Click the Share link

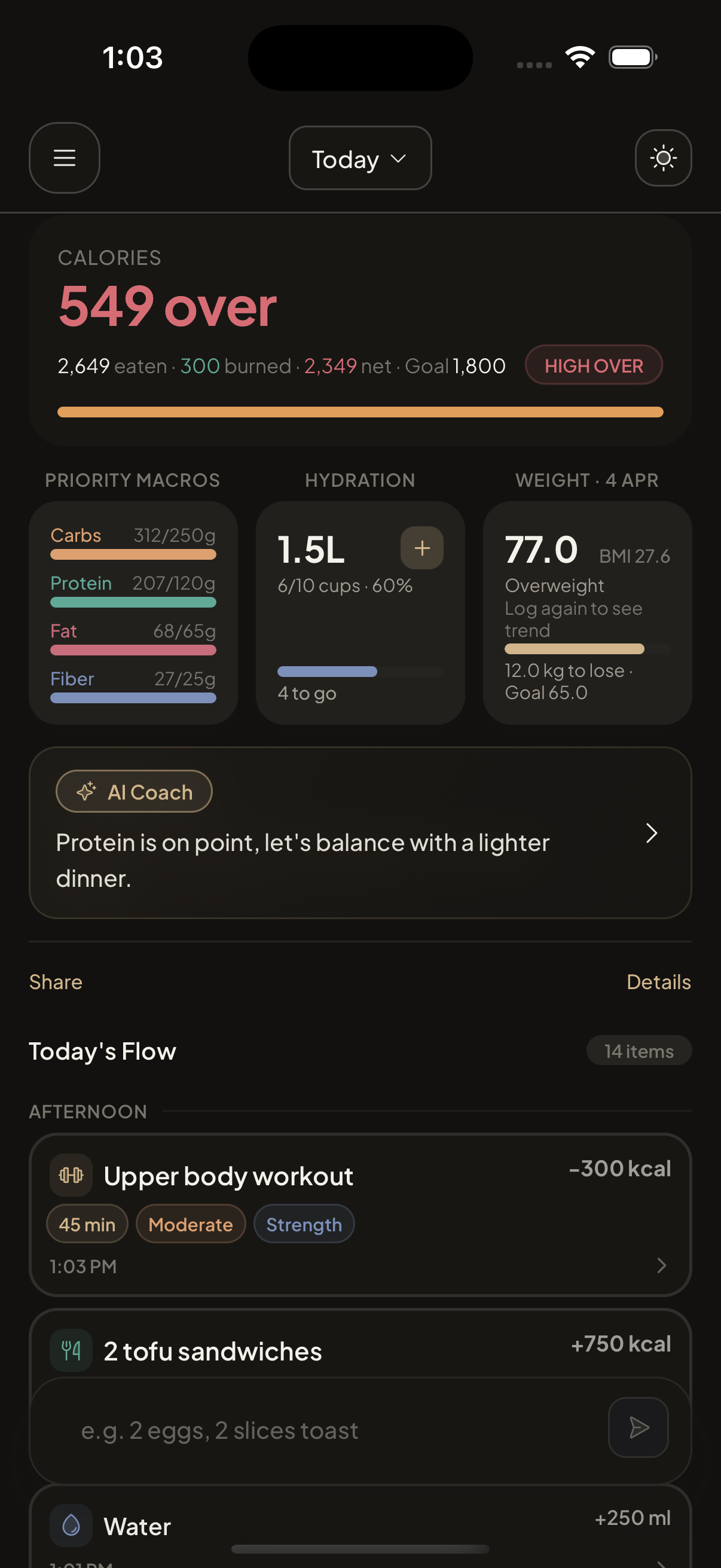click(56, 982)
